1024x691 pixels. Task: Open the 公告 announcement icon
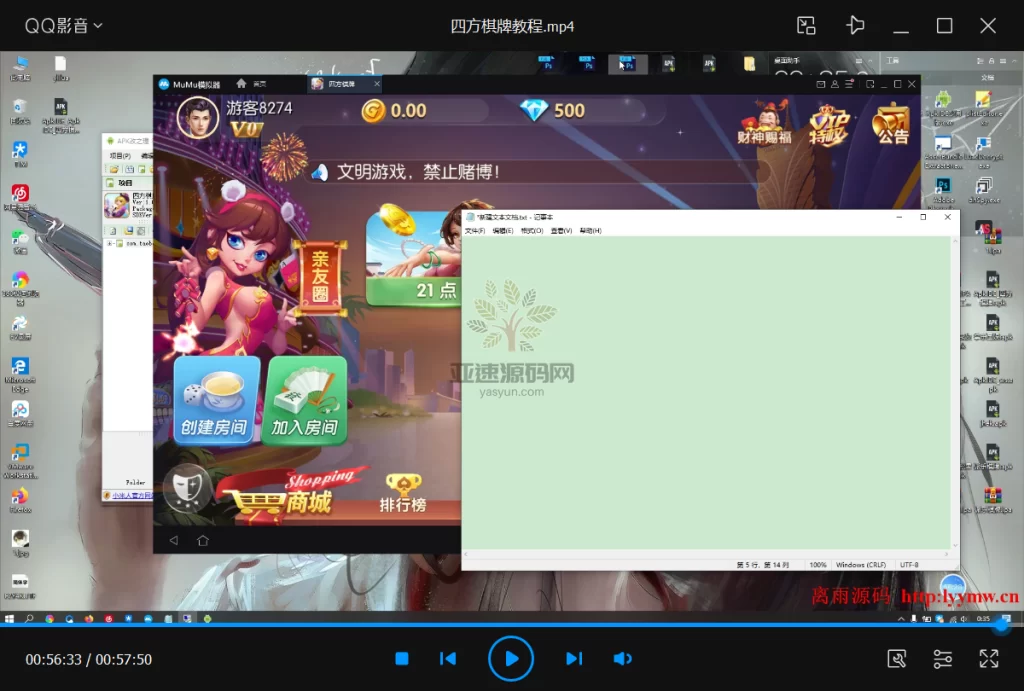coord(891,123)
